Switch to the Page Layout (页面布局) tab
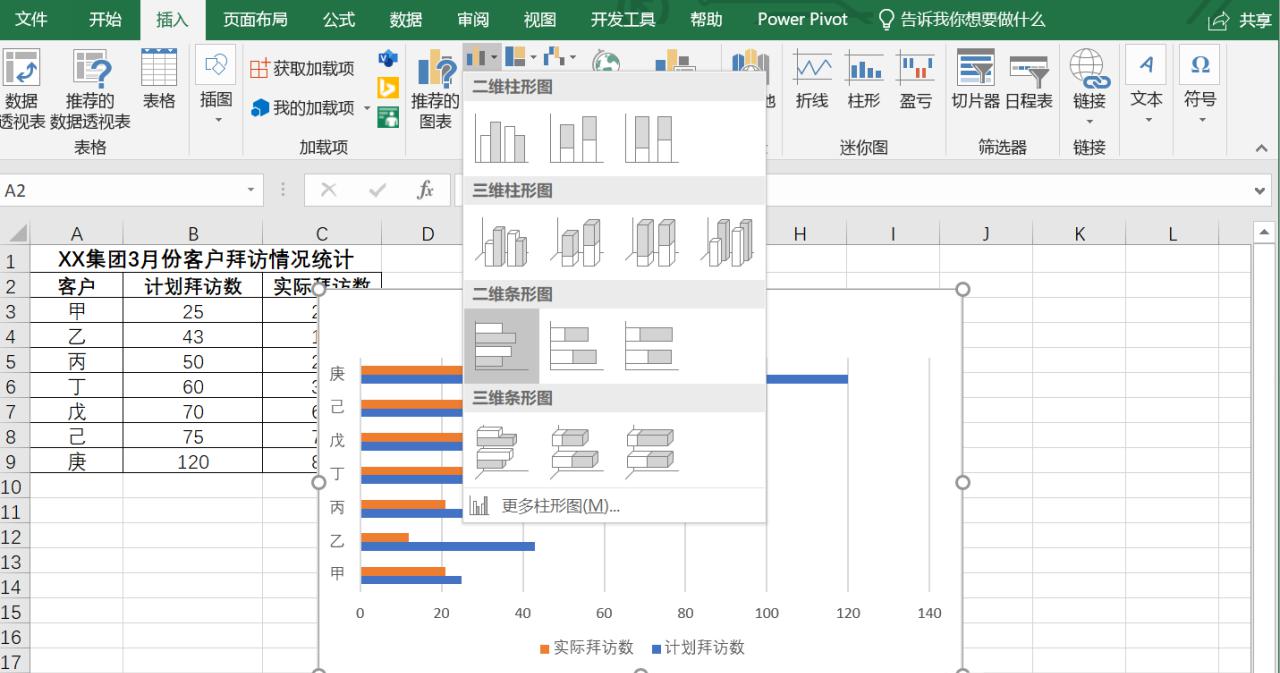Image resolution: width=1280 pixels, height=673 pixels. tap(254, 20)
